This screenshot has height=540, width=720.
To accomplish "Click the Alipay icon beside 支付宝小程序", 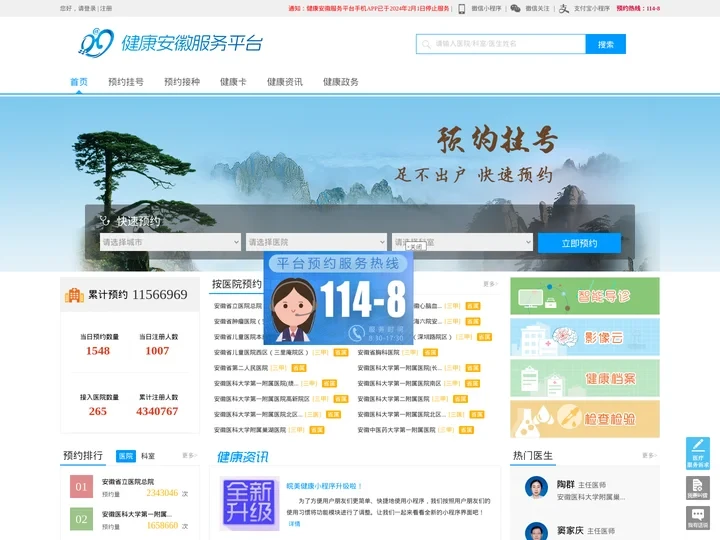I will click(563, 8).
